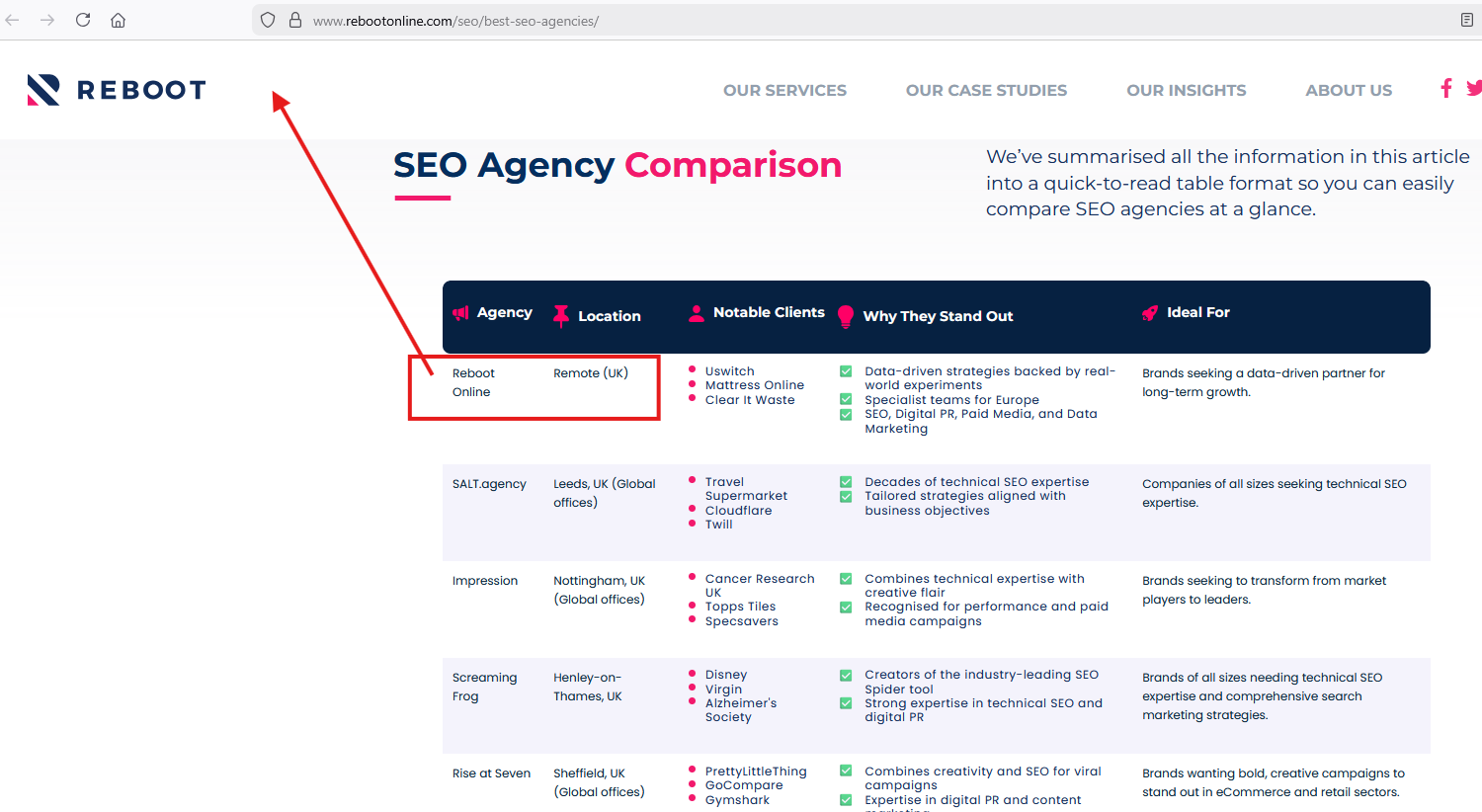Click the megaphone icon beside Agency
Screen dimensions: 1482x812
point(460,313)
